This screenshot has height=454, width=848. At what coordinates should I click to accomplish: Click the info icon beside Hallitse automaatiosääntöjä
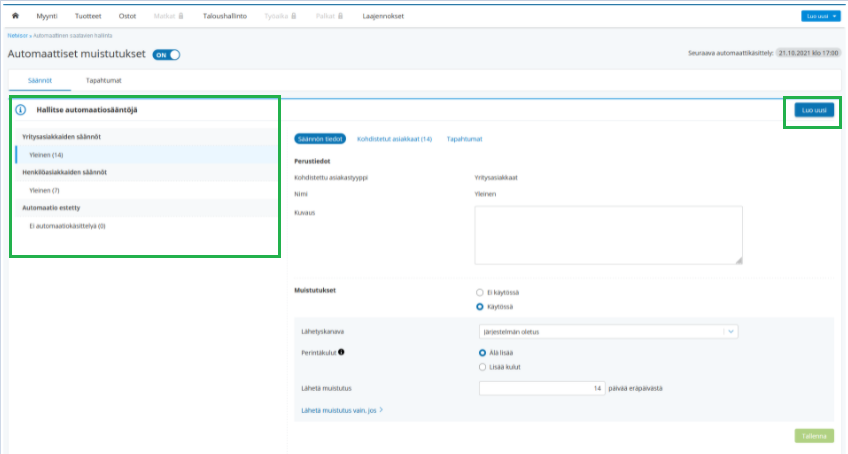pos(21,110)
